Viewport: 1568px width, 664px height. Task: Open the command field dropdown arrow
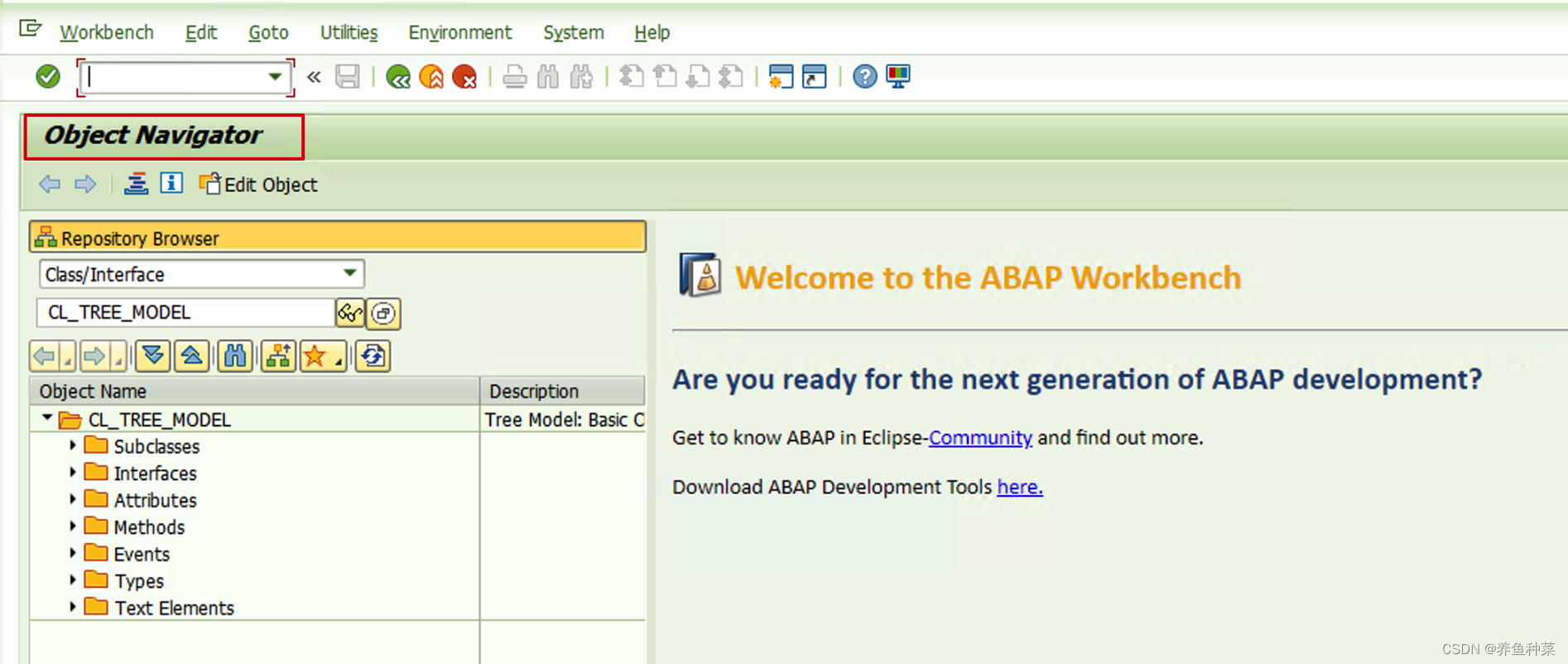(x=275, y=77)
